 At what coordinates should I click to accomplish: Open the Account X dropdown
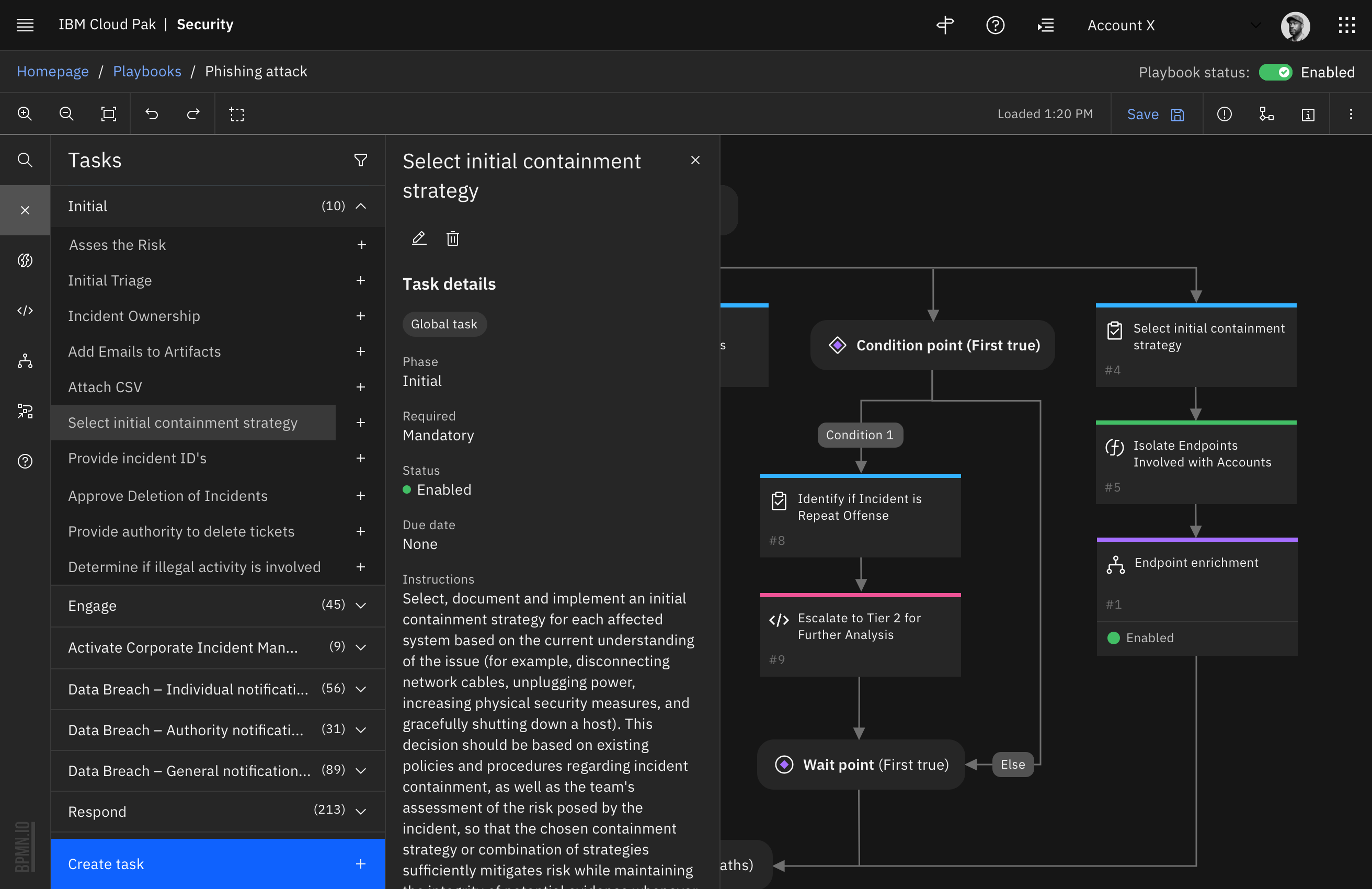pos(1255,26)
